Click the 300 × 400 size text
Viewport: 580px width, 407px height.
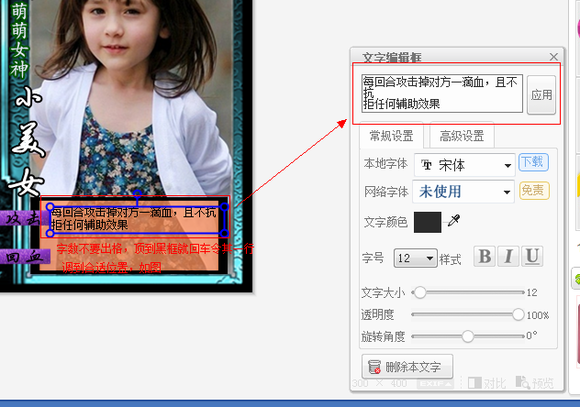pos(380,383)
